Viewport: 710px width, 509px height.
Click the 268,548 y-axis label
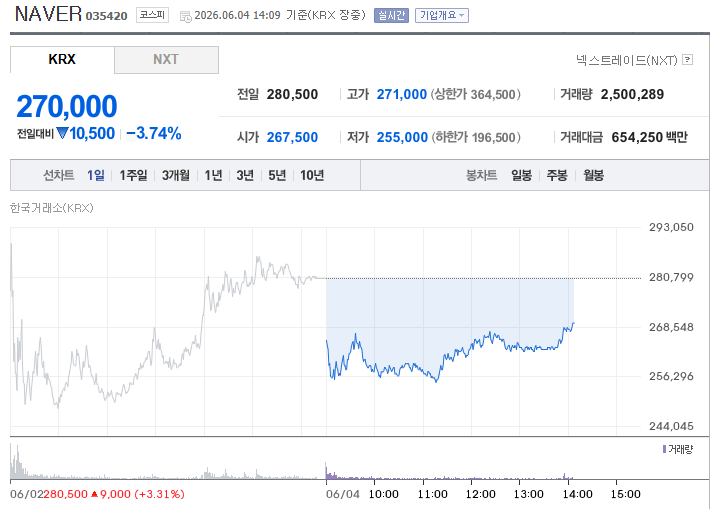point(671,327)
